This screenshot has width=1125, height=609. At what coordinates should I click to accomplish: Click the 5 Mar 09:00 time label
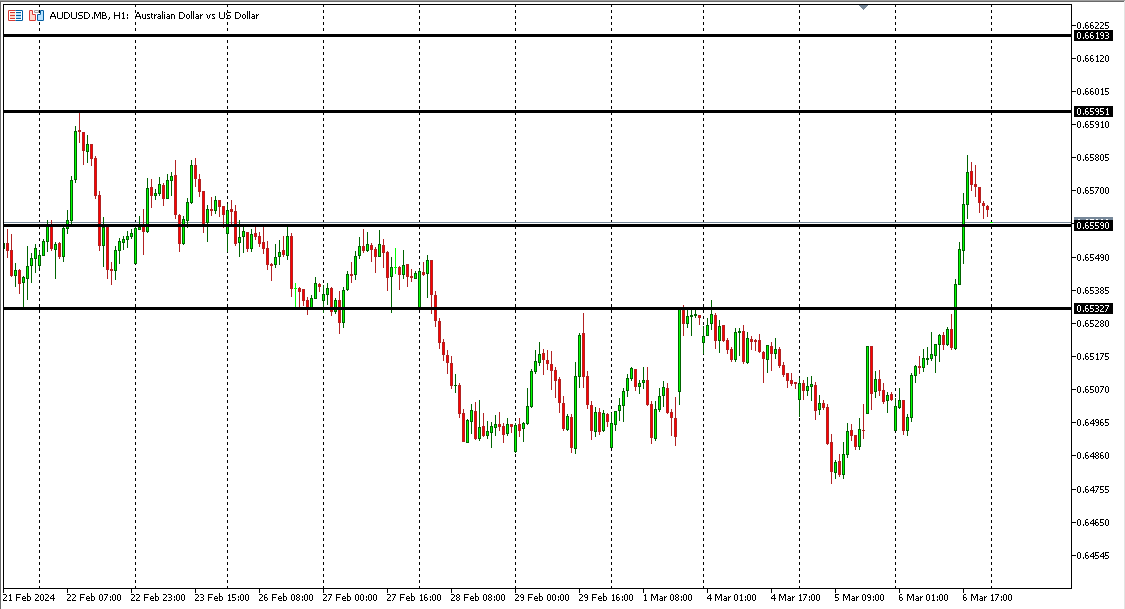(x=860, y=598)
